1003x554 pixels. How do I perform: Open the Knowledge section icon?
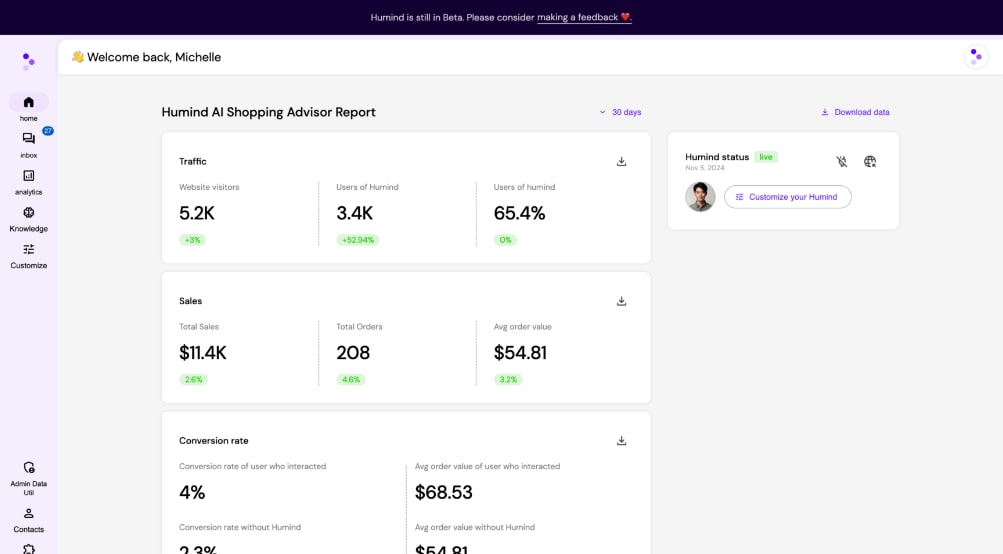pyautogui.click(x=29, y=212)
